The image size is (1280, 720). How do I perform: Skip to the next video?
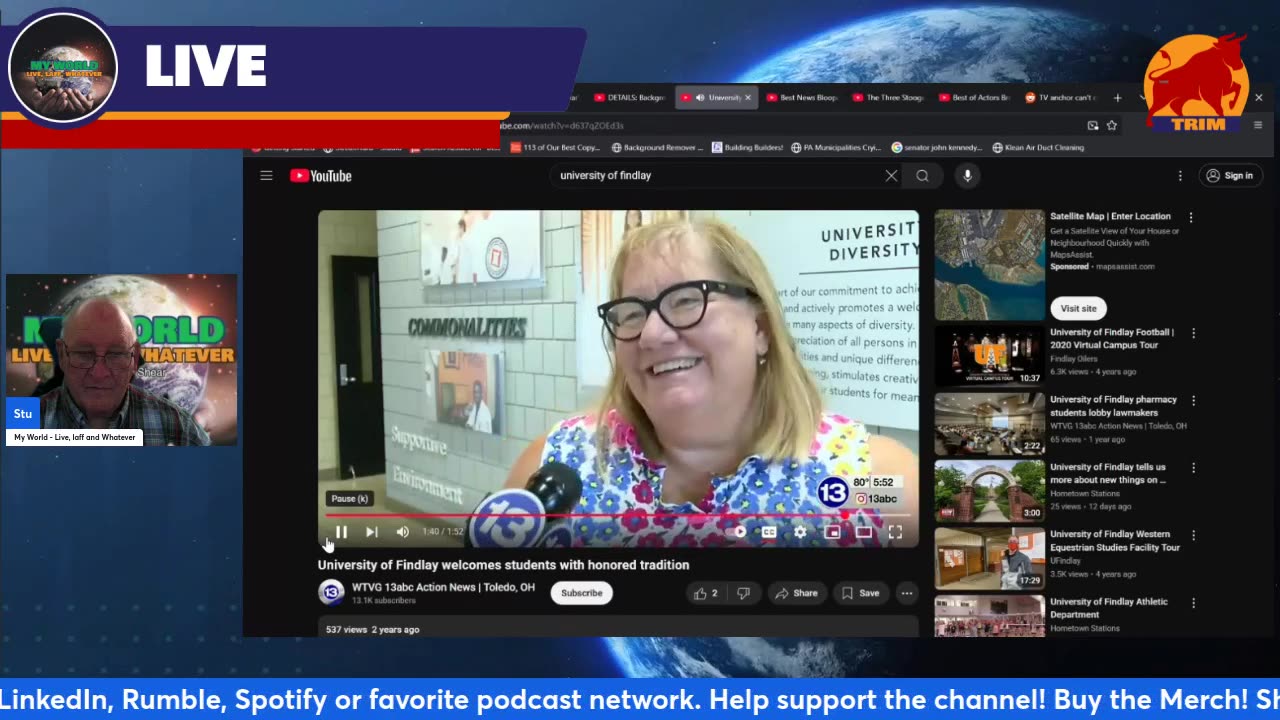point(372,532)
